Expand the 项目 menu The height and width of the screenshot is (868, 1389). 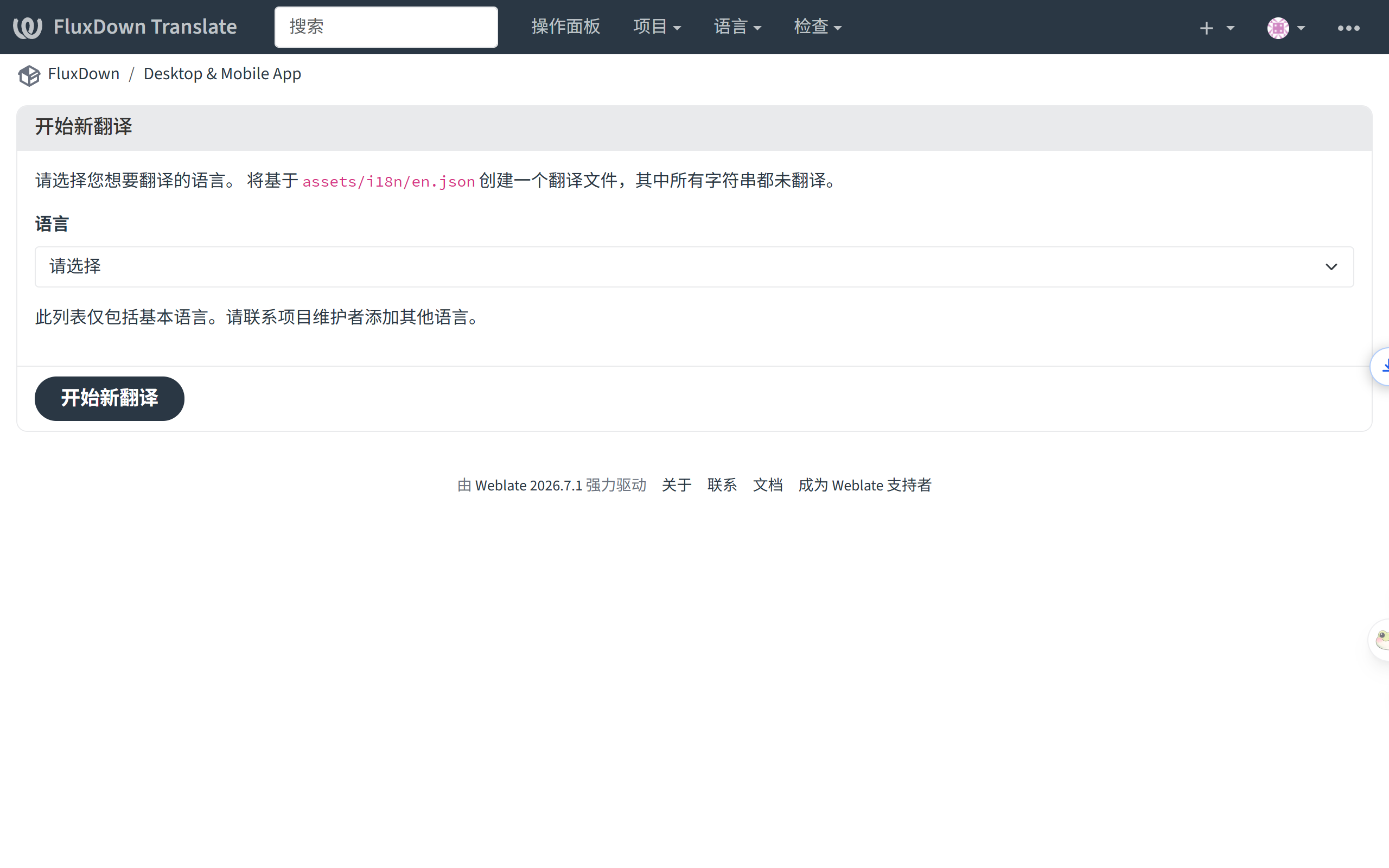657,27
